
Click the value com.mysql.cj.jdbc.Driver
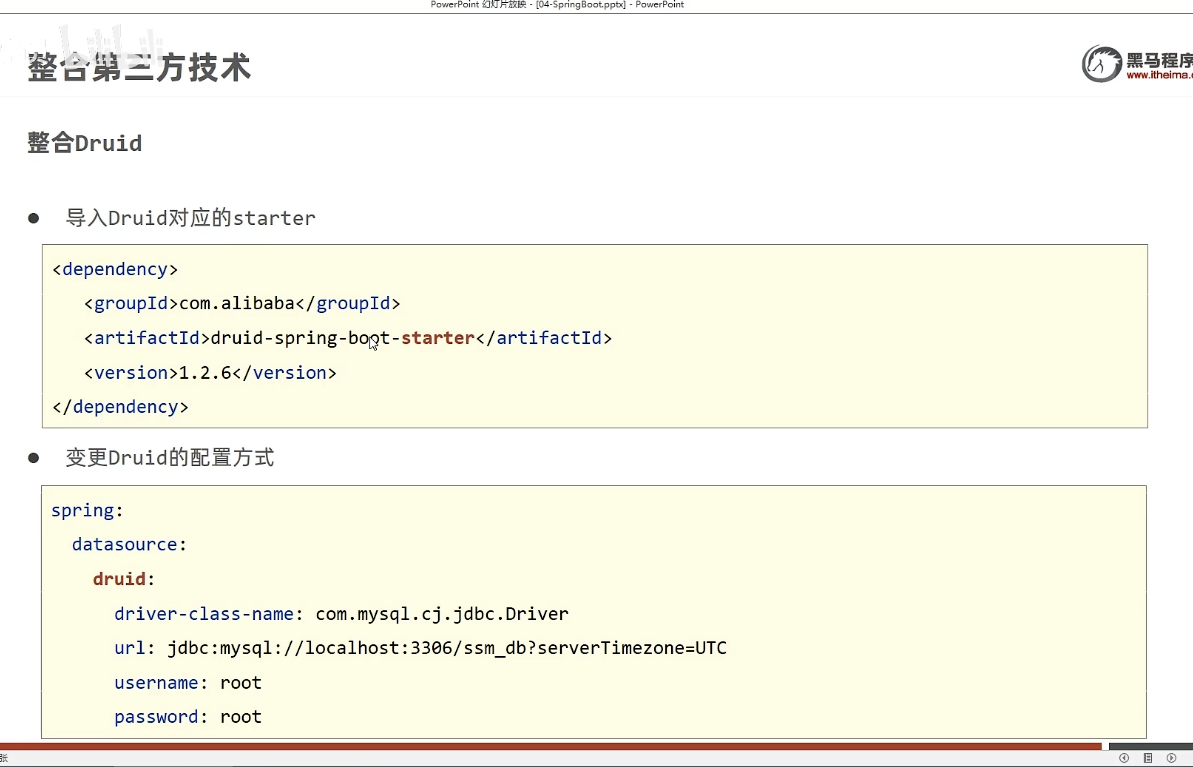pyautogui.click(x=442, y=614)
